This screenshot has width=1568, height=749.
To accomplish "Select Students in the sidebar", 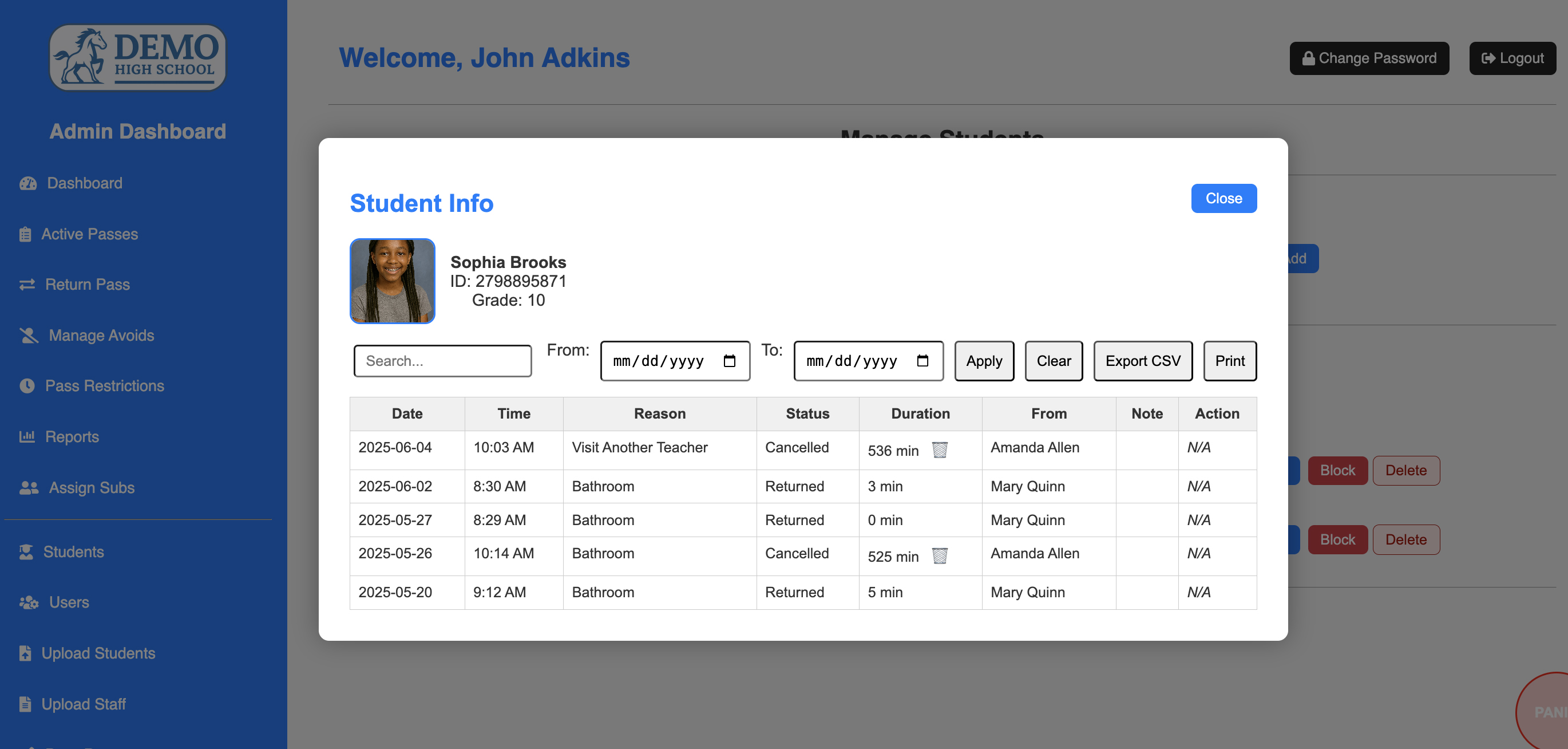I will pos(73,551).
